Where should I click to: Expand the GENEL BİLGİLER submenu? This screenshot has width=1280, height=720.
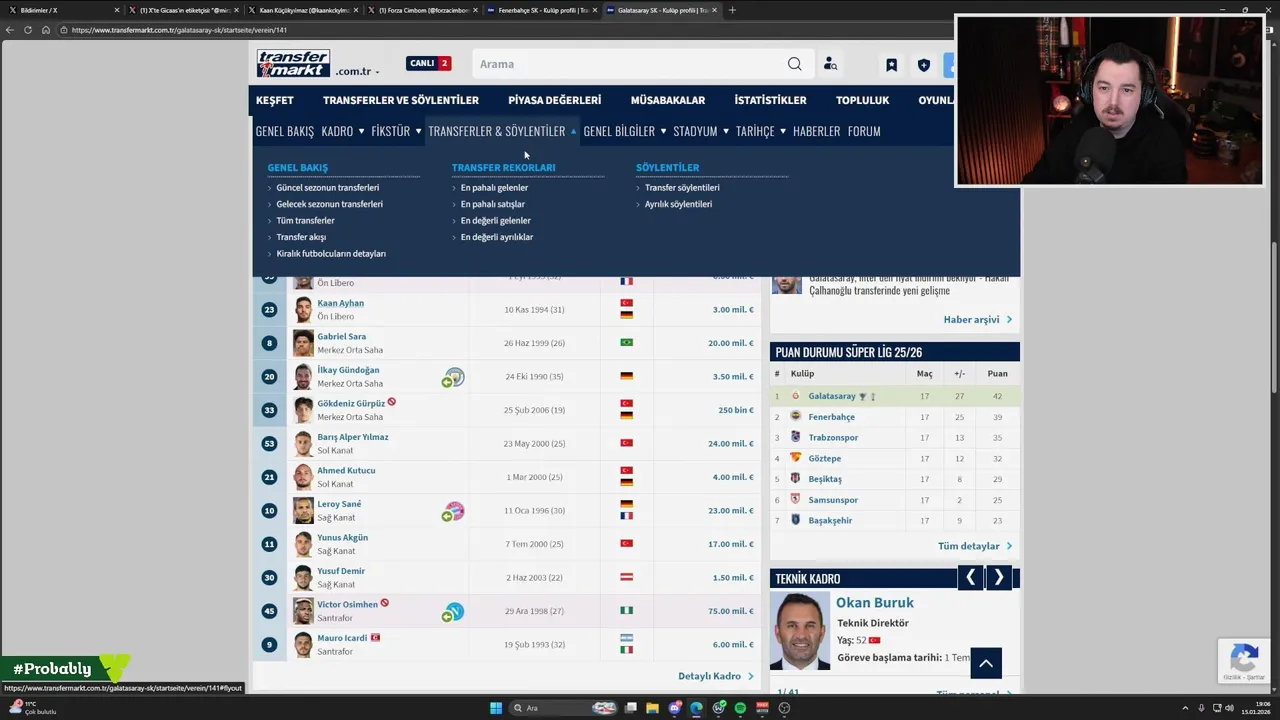pyautogui.click(x=663, y=131)
